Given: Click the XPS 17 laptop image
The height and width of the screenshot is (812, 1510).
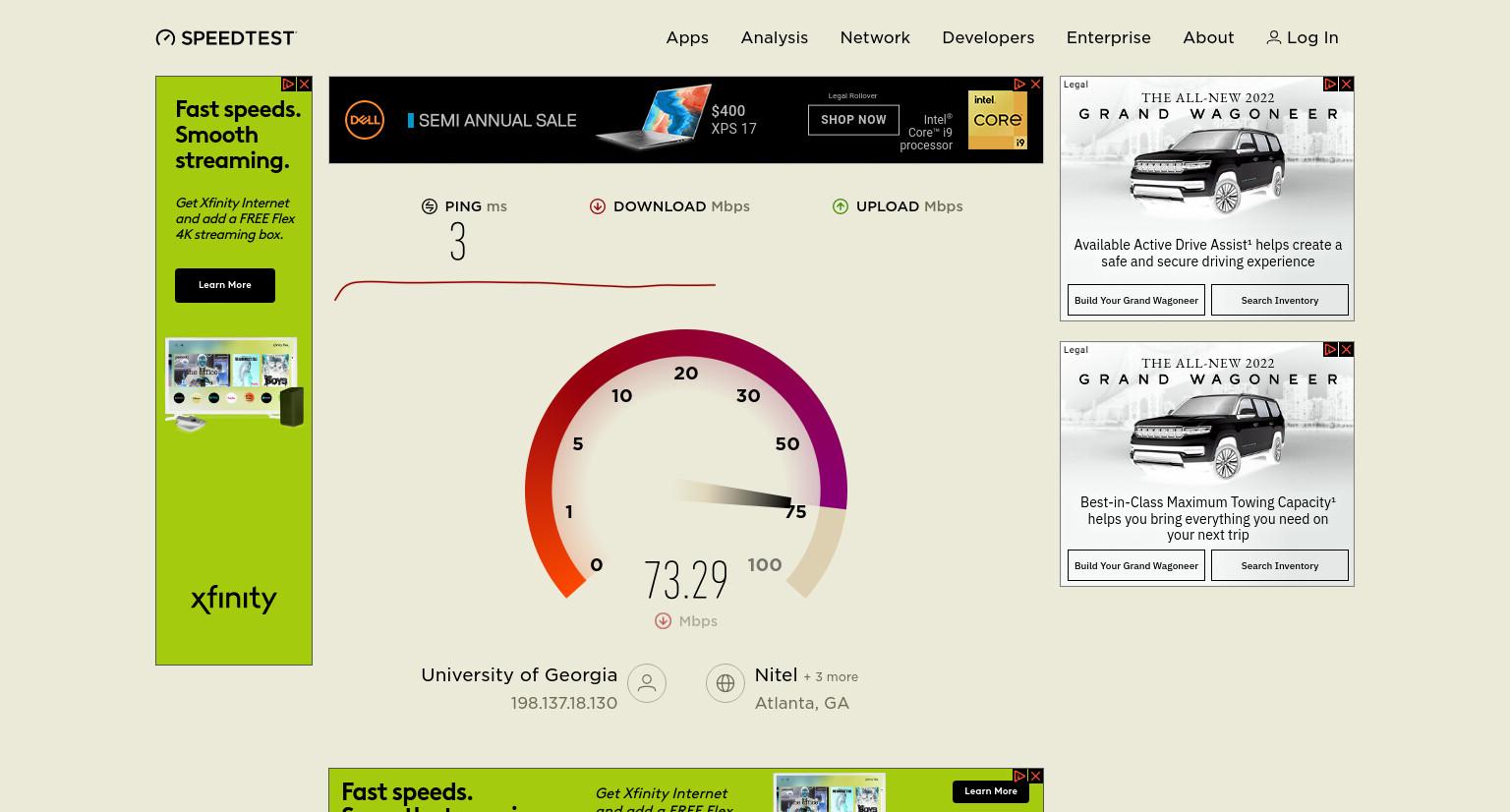Looking at the screenshot, I should tap(652, 118).
